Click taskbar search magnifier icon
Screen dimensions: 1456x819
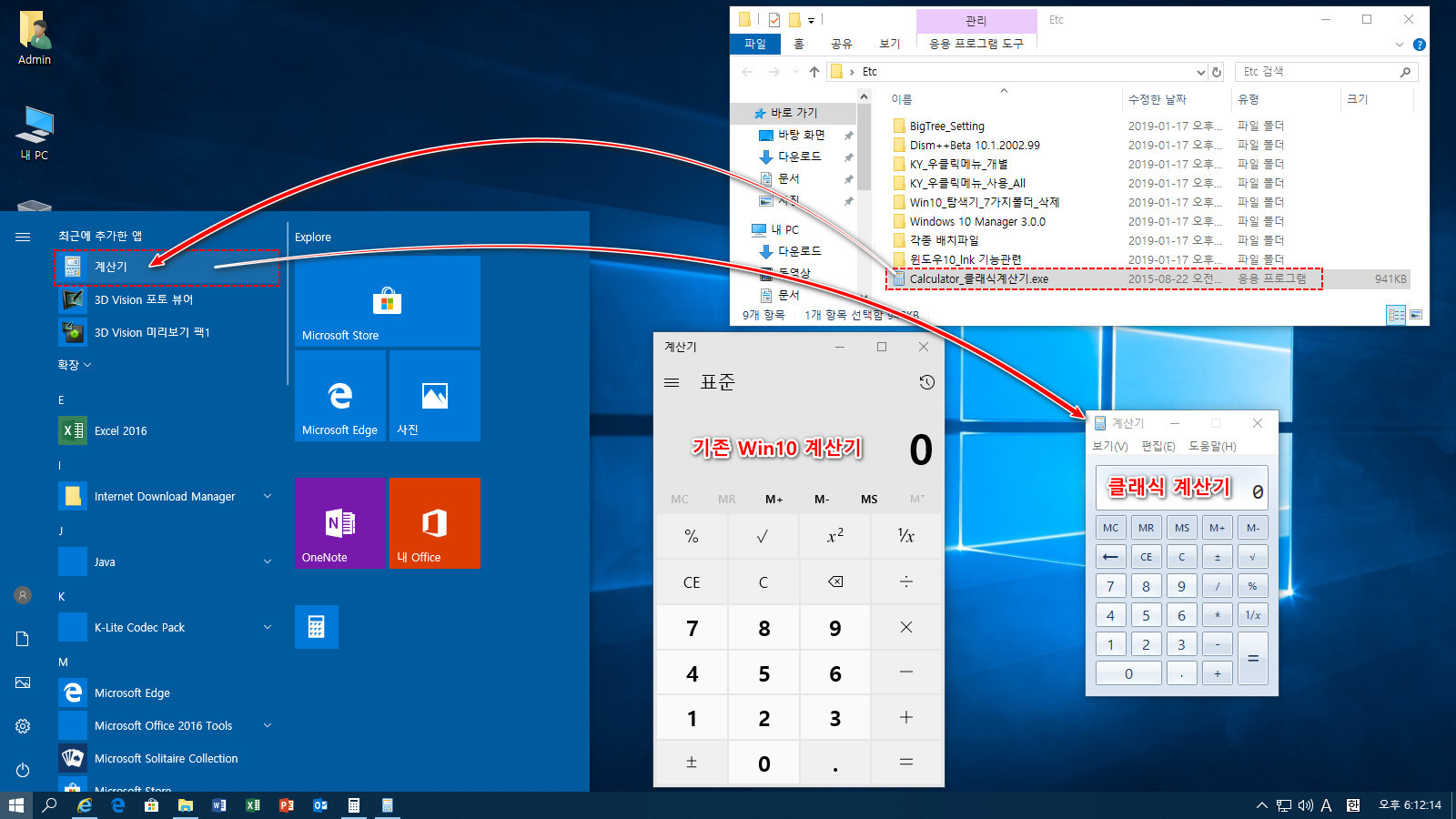(50, 805)
